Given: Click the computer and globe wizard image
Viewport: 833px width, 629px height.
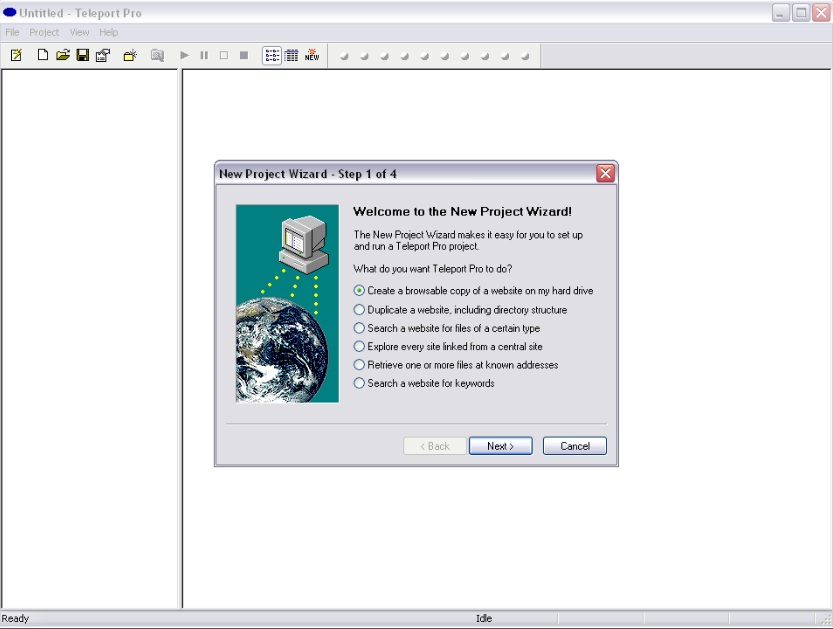Looking at the screenshot, I should [x=287, y=303].
